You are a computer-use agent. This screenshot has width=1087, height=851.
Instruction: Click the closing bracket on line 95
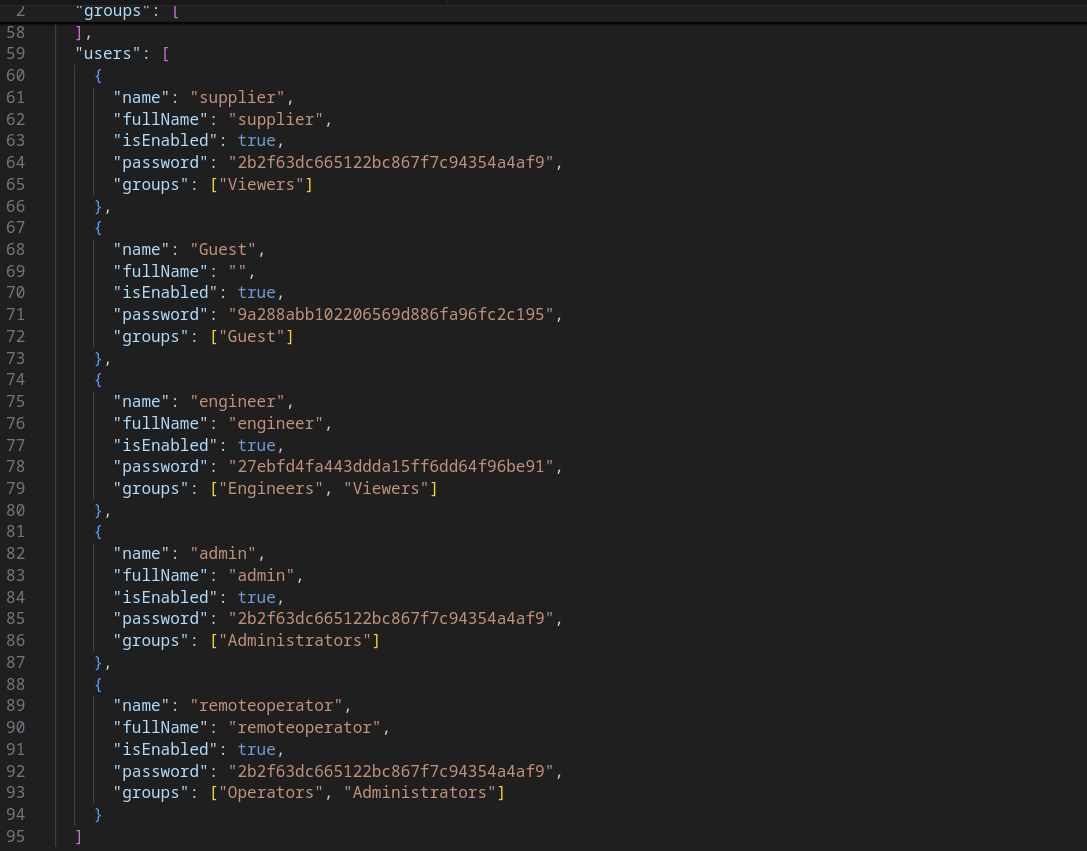(79, 836)
